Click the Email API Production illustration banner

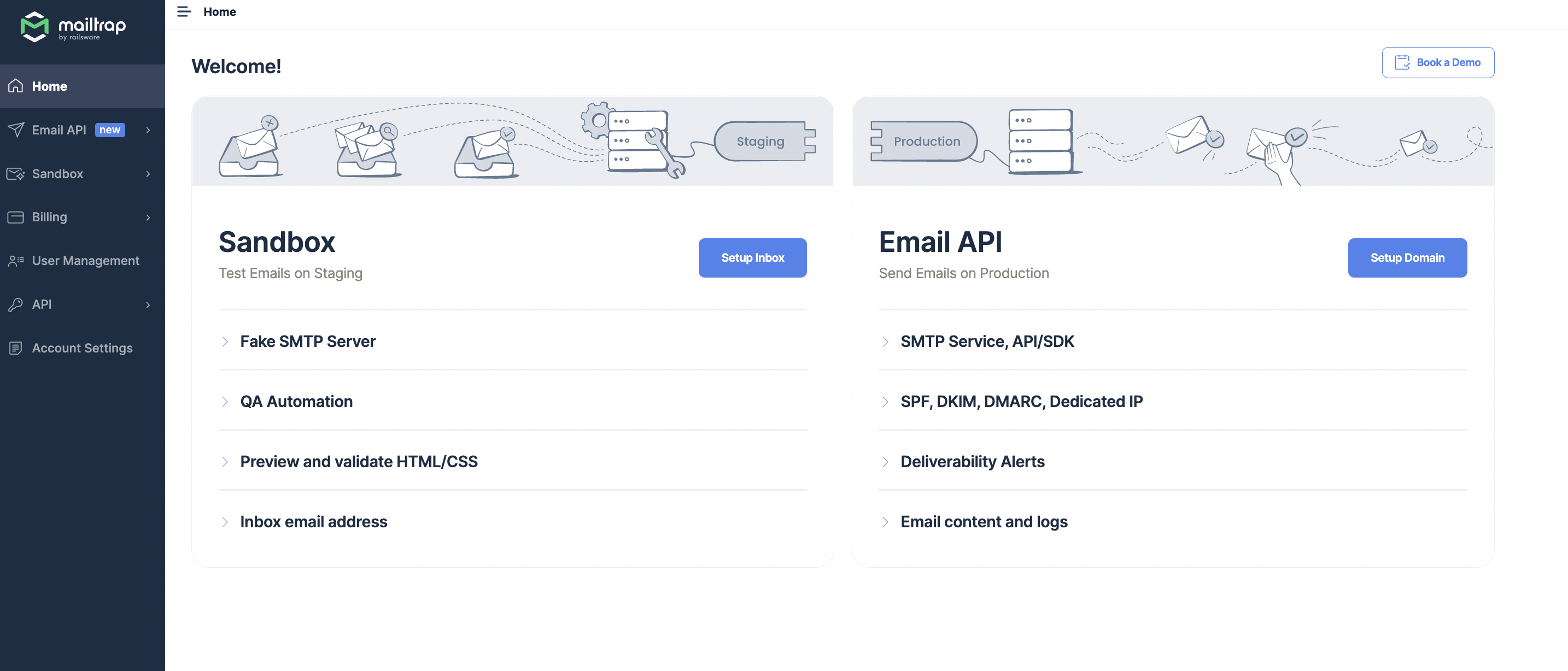pyautogui.click(x=1173, y=141)
